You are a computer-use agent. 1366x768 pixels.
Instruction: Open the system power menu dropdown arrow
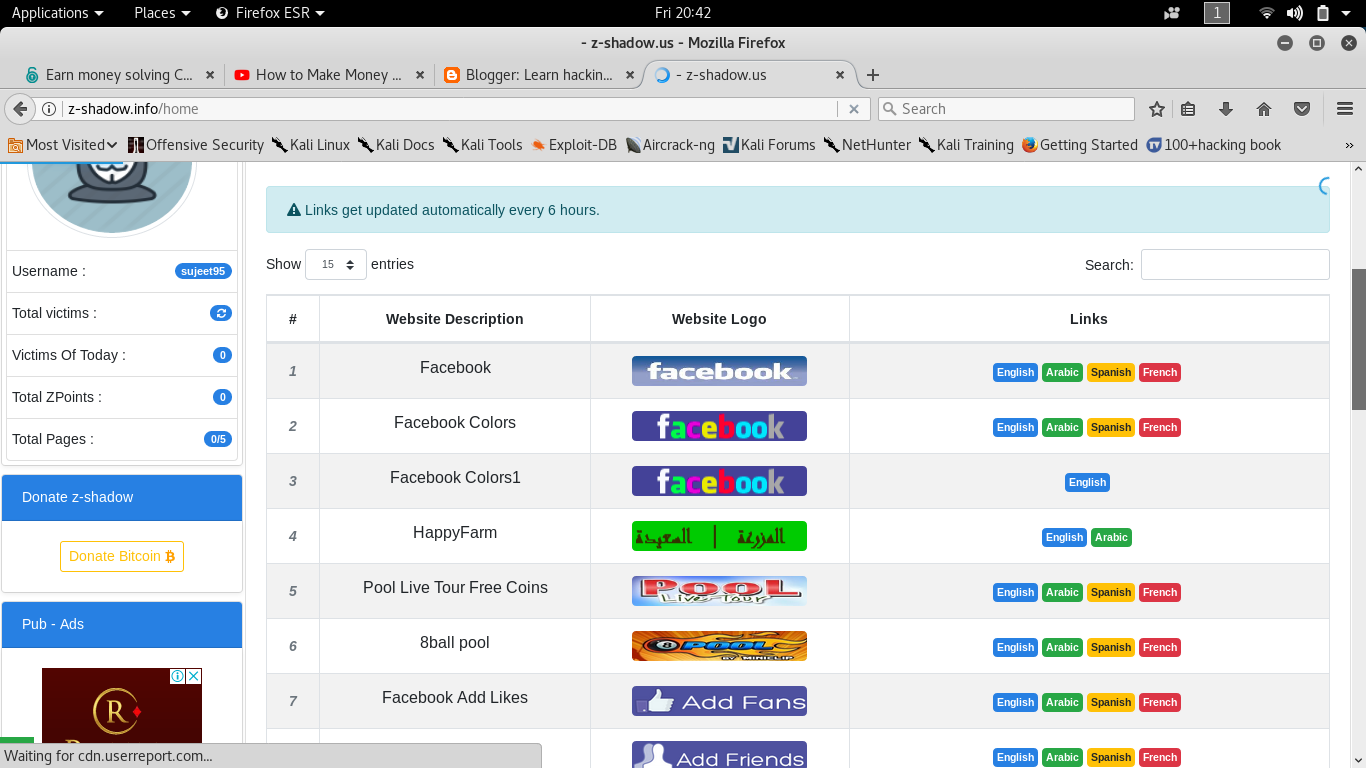(x=1348, y=13)
